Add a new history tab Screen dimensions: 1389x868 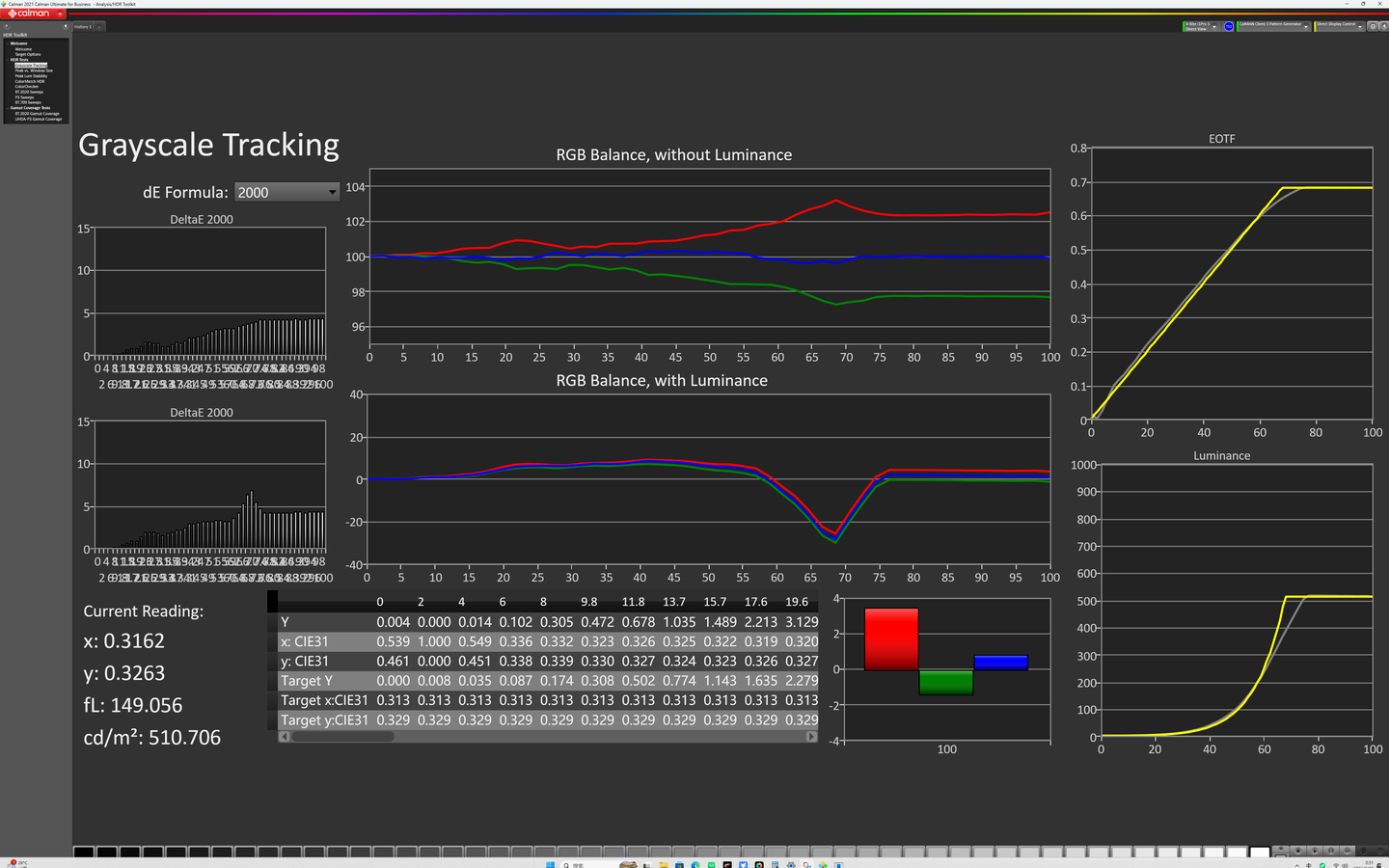point(100,27)
